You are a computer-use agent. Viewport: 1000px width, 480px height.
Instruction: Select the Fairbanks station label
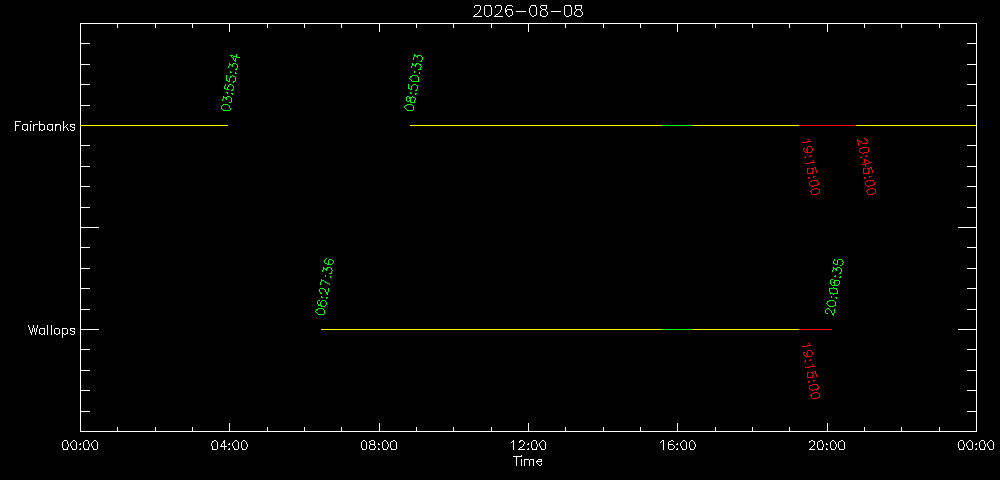click(x=45, y=126)
